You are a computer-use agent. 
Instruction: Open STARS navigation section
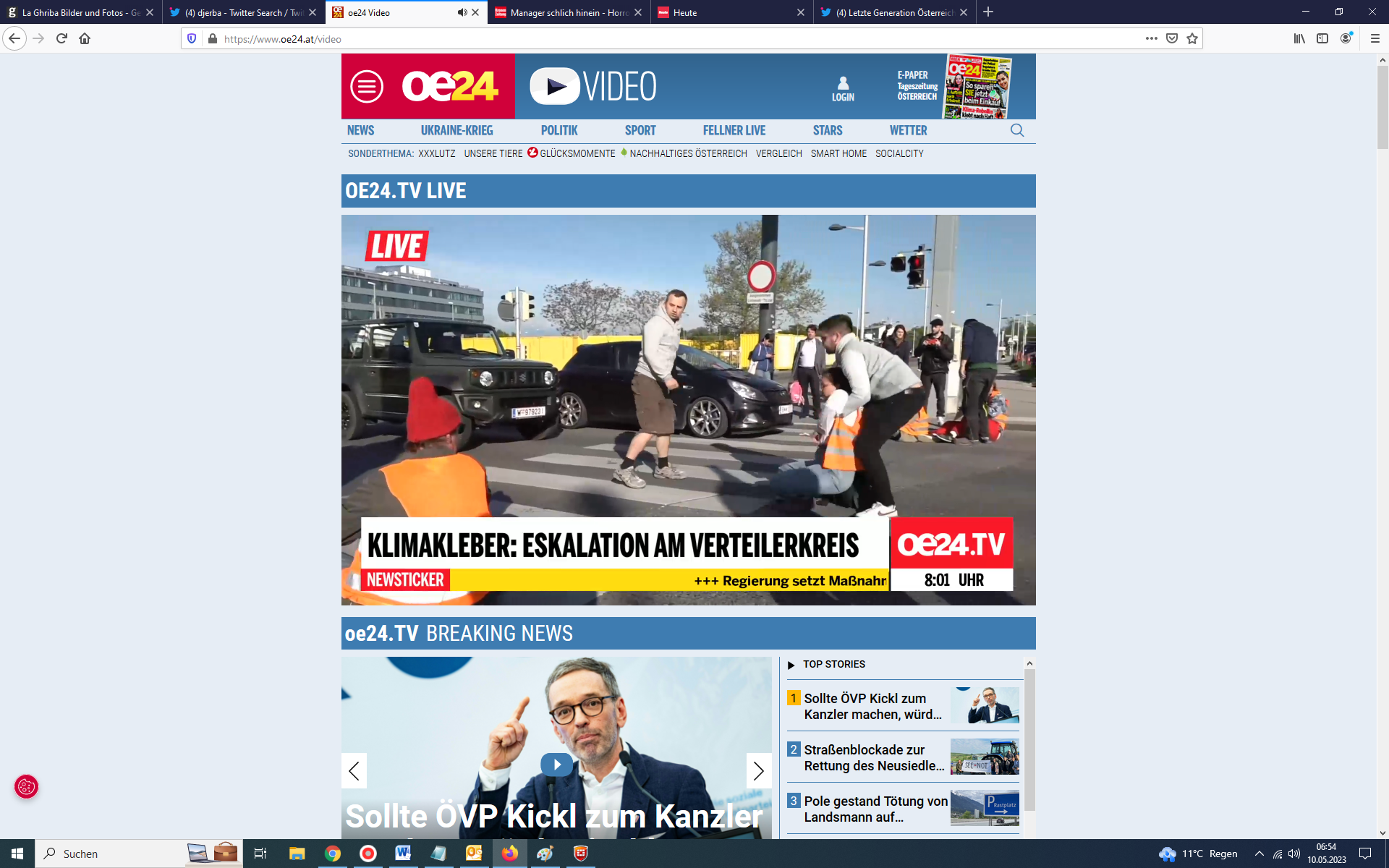(828, 130)
